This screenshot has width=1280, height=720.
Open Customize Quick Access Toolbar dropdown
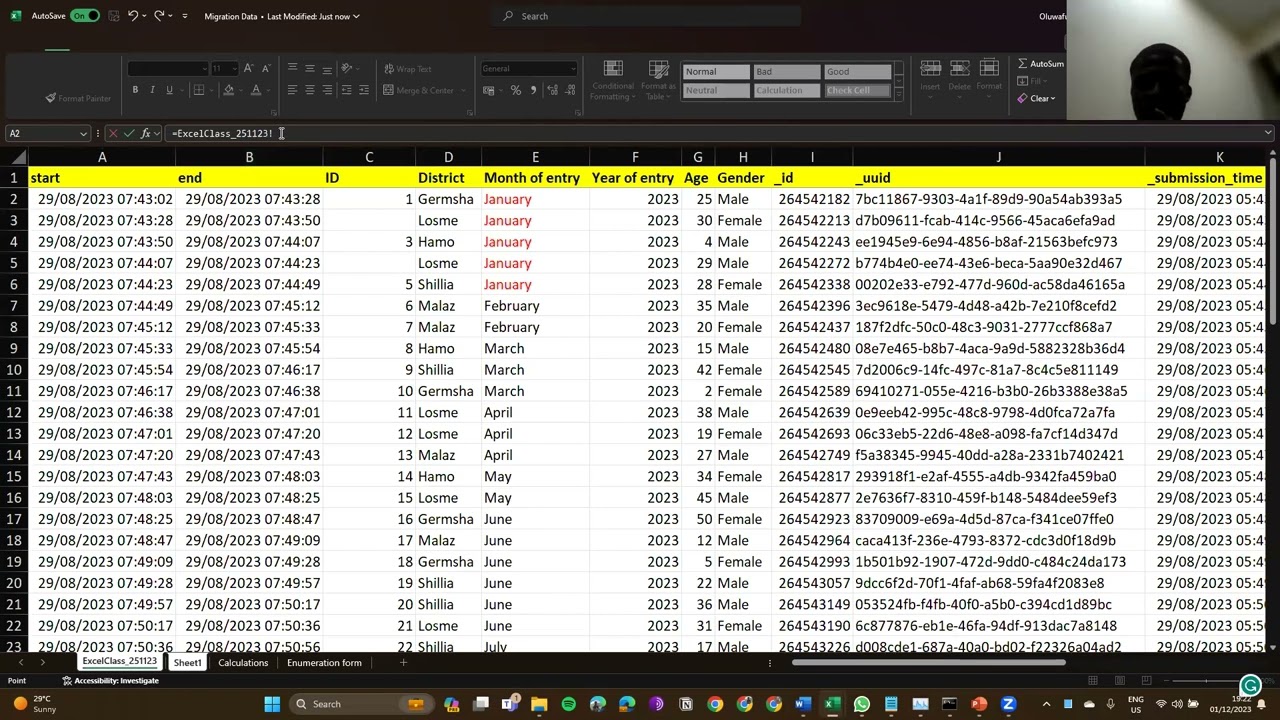[x=184, y=16]
